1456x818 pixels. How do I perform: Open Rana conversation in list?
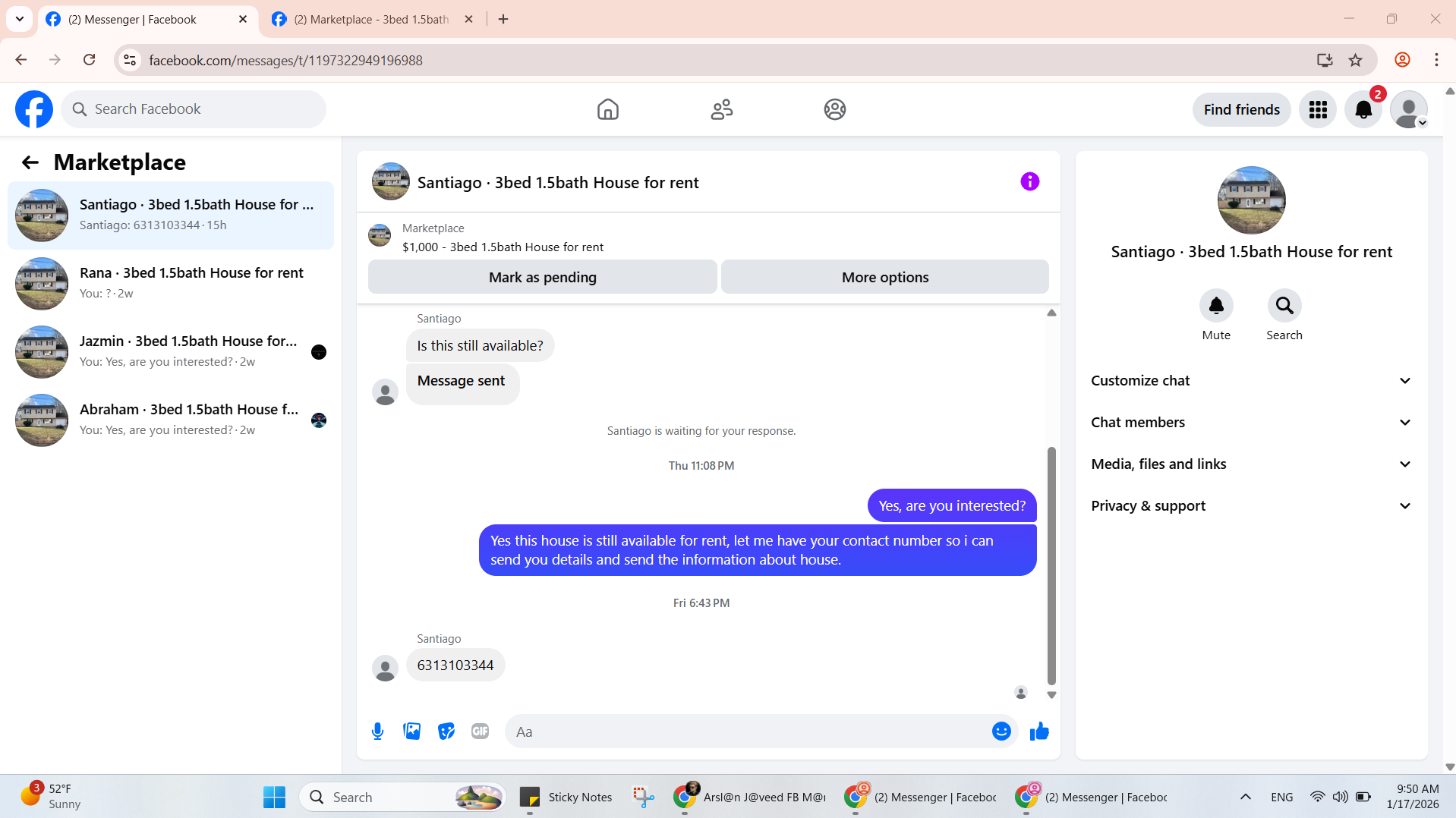[171, 284]
